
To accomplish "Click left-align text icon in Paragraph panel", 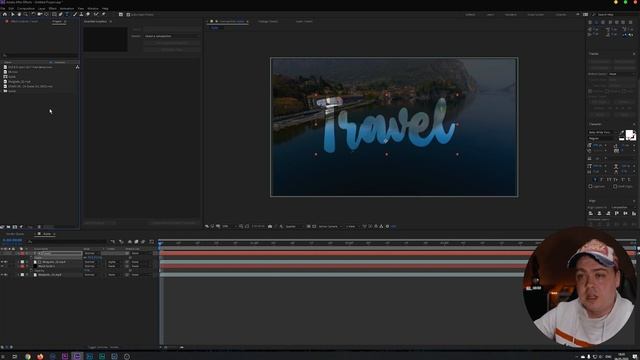I will (x=590, y=22).
